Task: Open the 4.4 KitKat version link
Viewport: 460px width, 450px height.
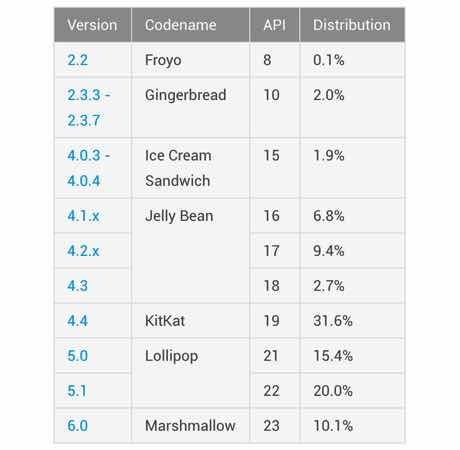Action: [77, 321]
